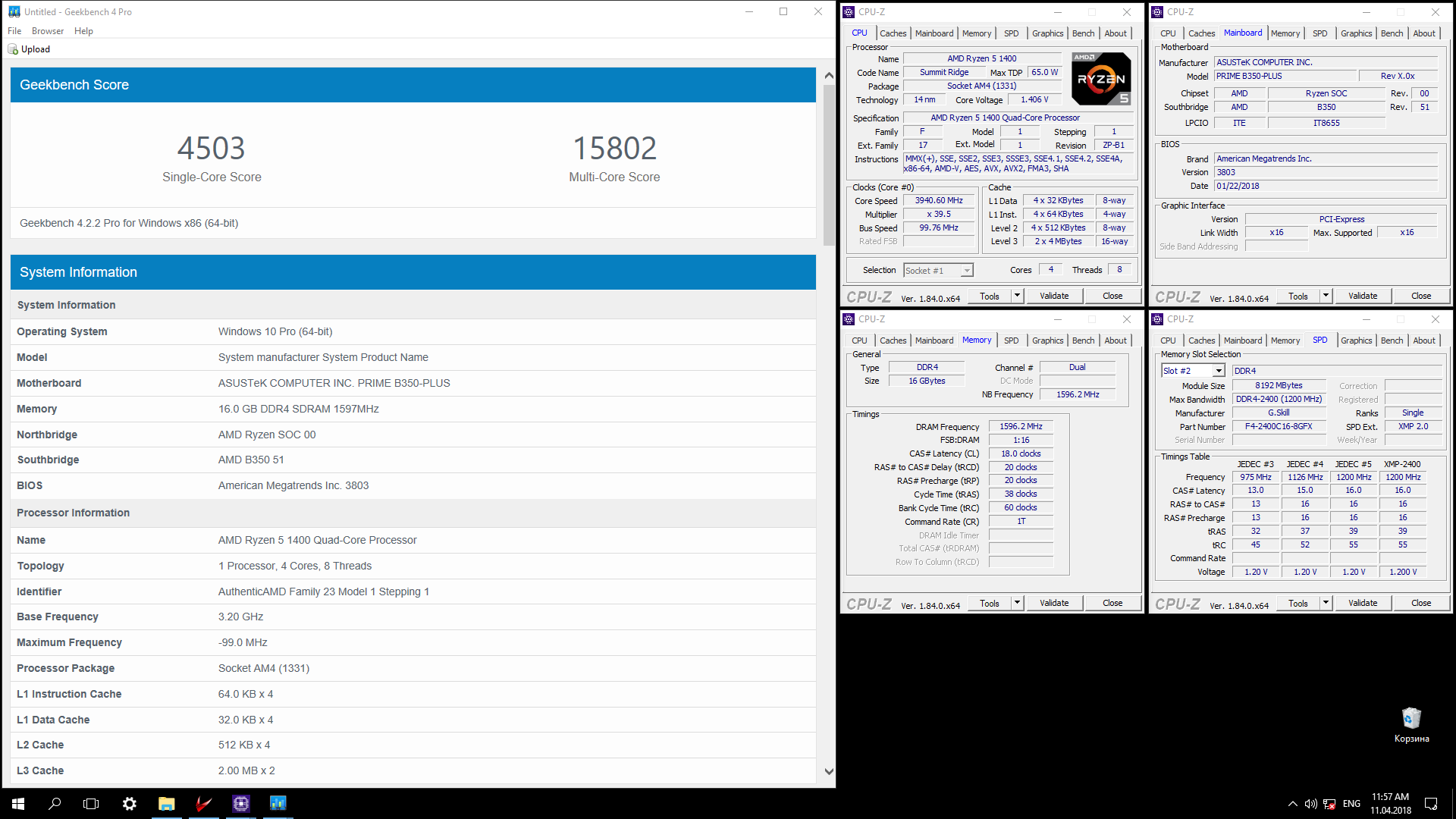Image resolution: width=1456 pixels, height=819 pixels.
Task: Open the Windows Start menu
Action: [18, 803]
